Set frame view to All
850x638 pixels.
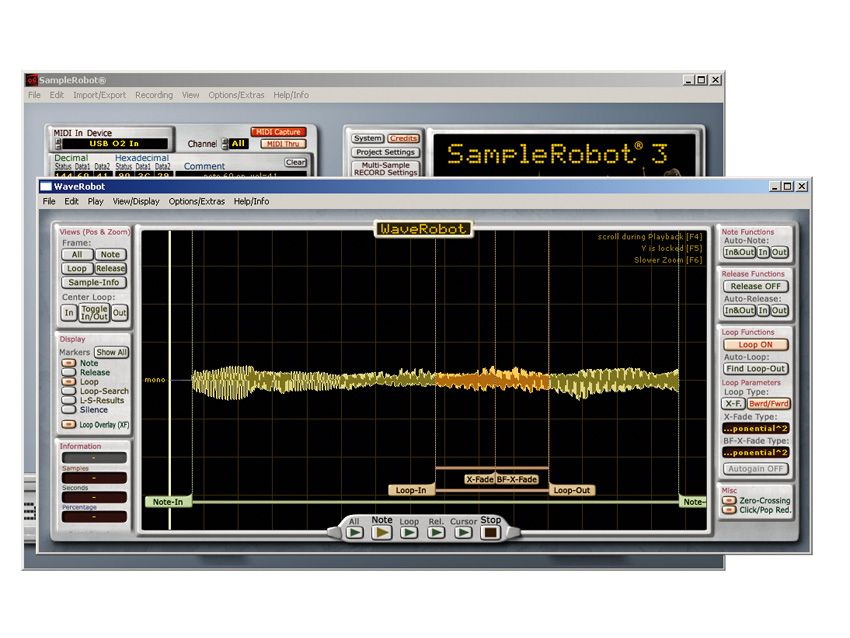77,254
